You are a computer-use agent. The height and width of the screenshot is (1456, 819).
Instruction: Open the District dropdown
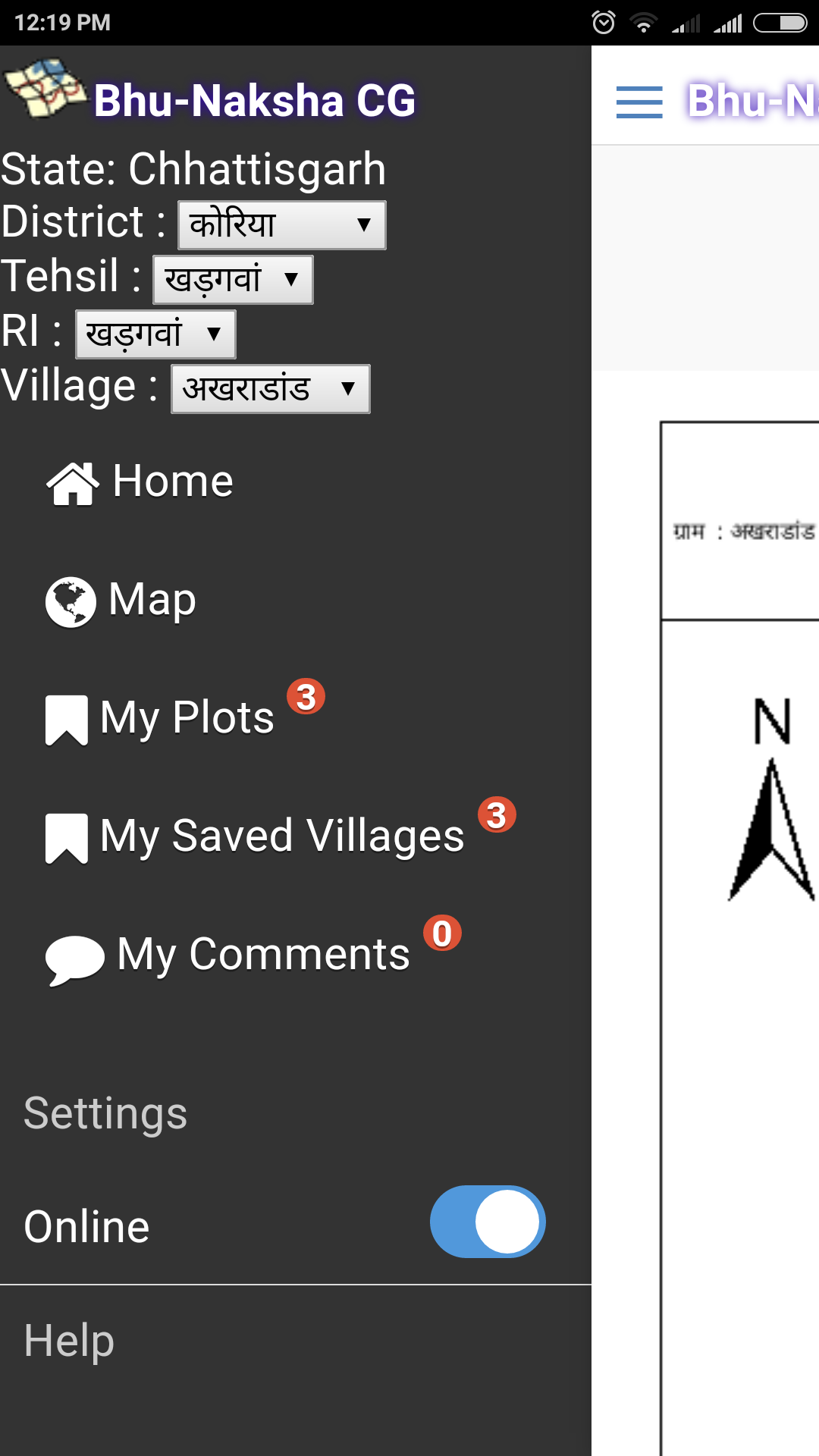[x=282, y=224]
